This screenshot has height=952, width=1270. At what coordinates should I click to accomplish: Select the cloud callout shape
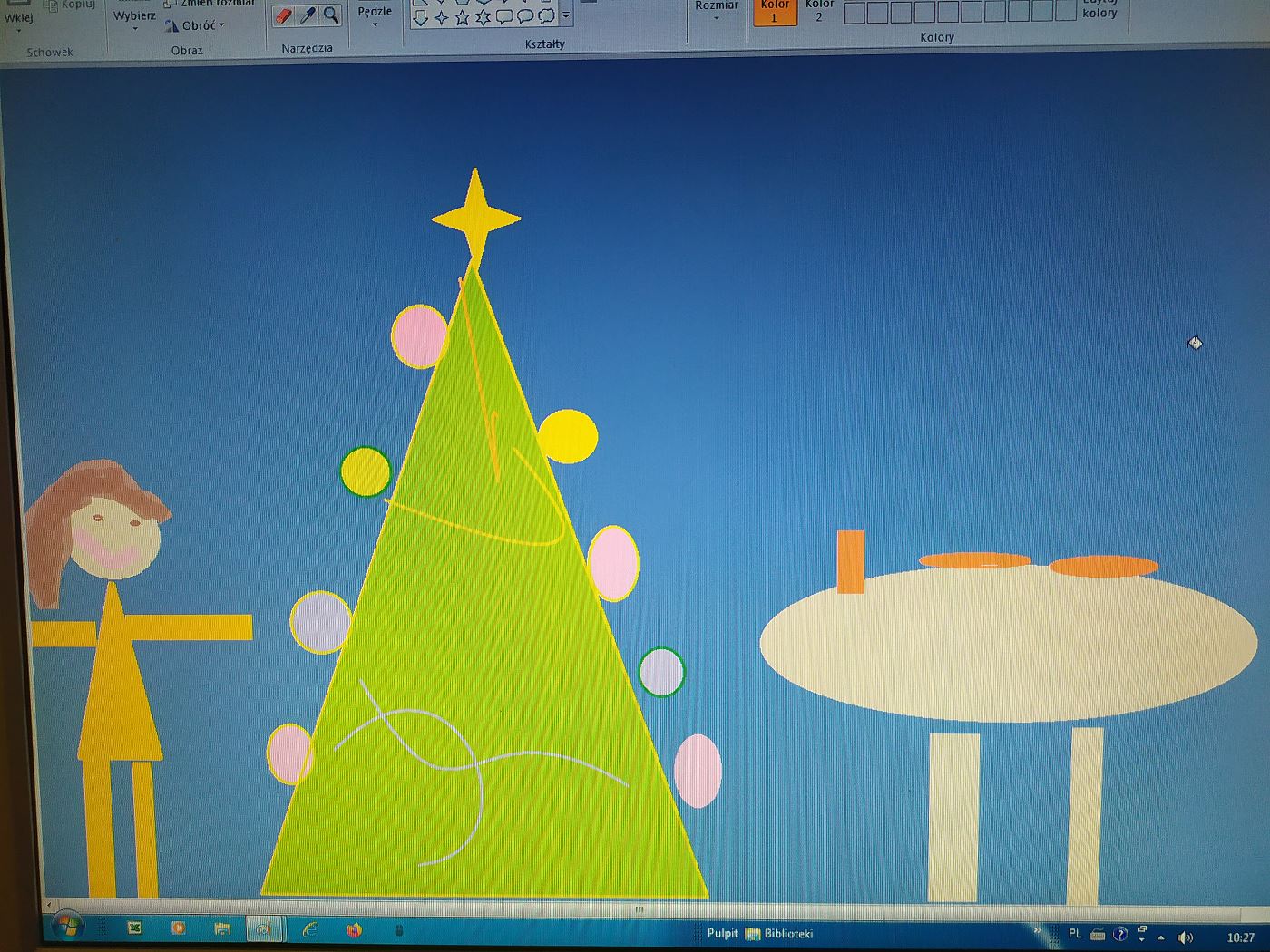(546, 16)
